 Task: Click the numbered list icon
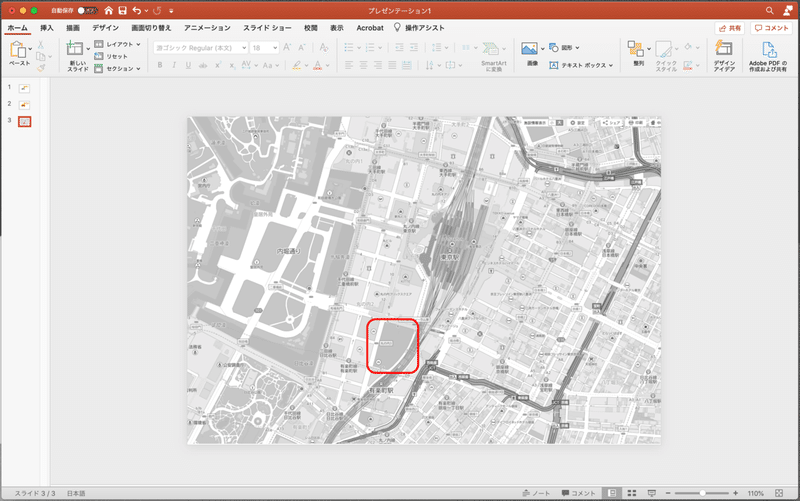click(x=370, y=47)
